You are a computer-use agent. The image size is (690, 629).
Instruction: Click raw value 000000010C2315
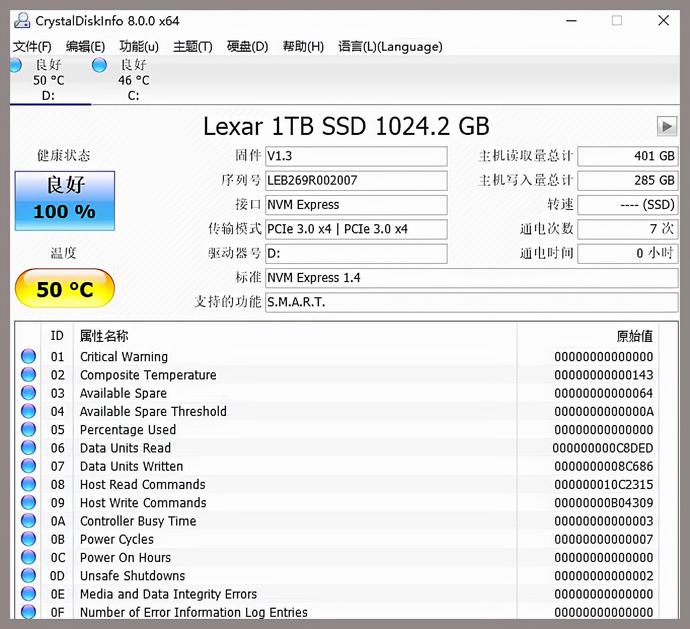coord(604,485)
